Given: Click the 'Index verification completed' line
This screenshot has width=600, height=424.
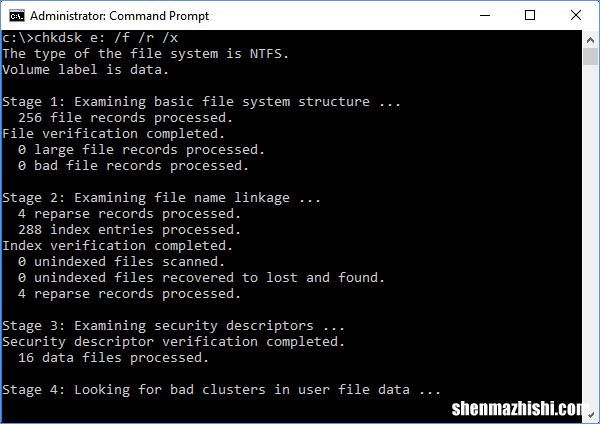Looking at the screenshot, I should [x=117, y=246].
